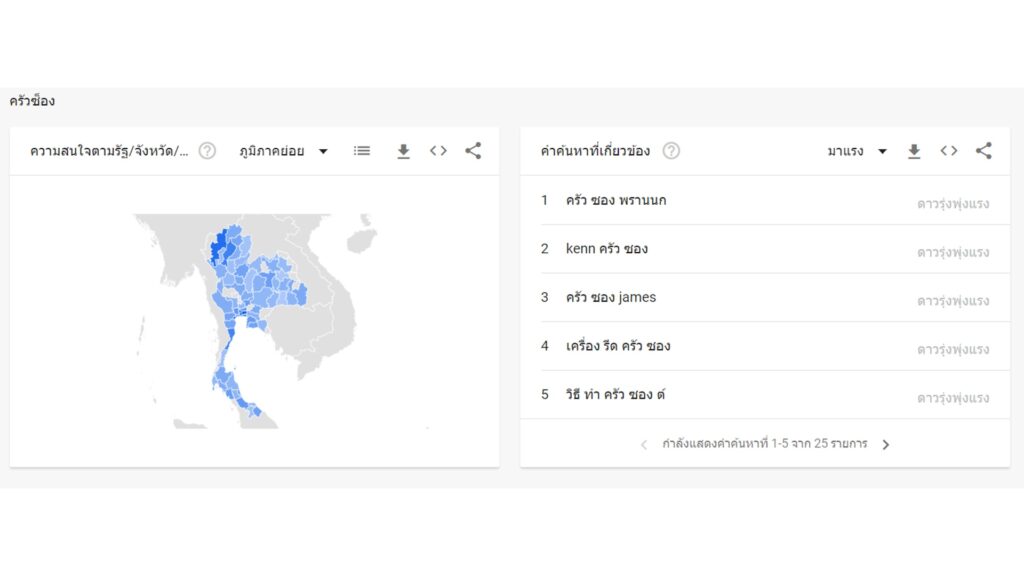Viewport: 1024px width, 576px height.
Task: Open the ภูมิภาคย่อย subregion dropdown
Action: [x=284, y=151]
